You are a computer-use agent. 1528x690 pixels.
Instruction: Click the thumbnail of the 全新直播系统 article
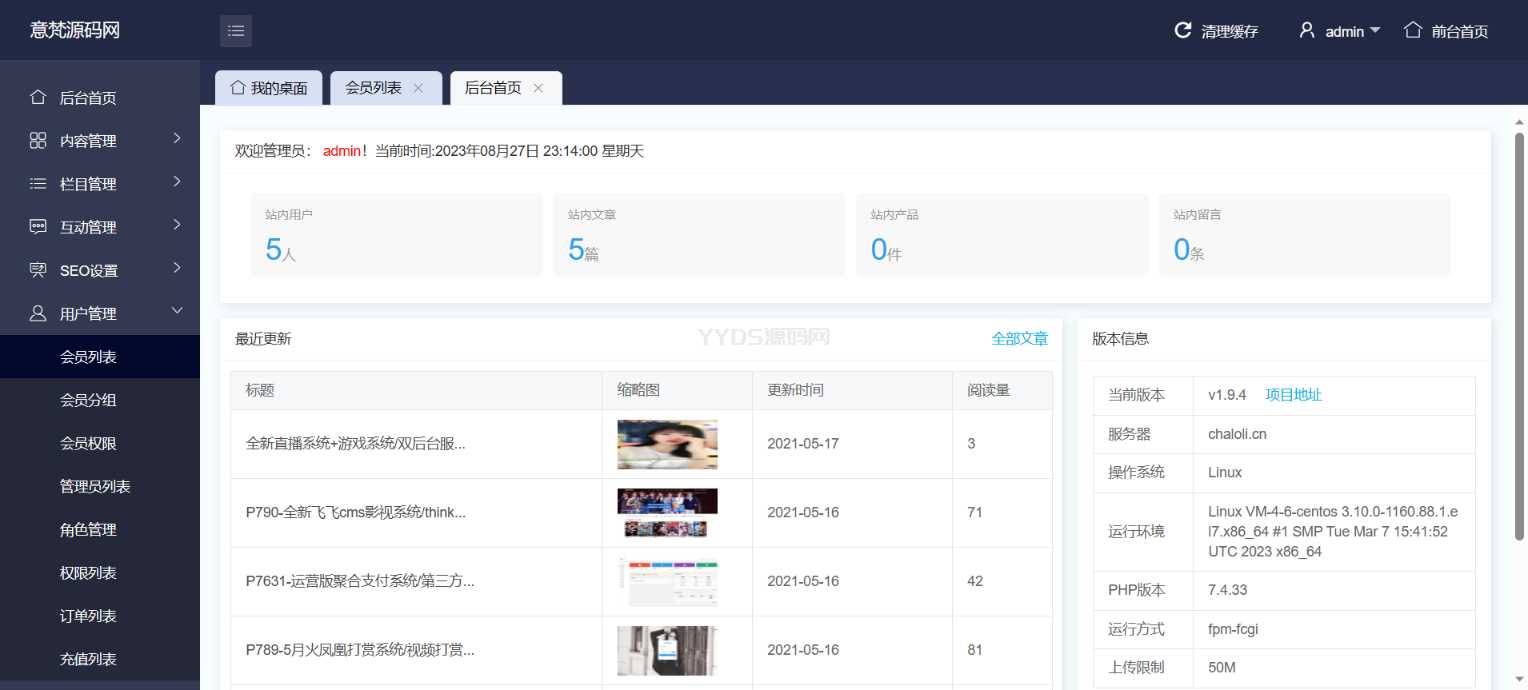click(667, 444)
